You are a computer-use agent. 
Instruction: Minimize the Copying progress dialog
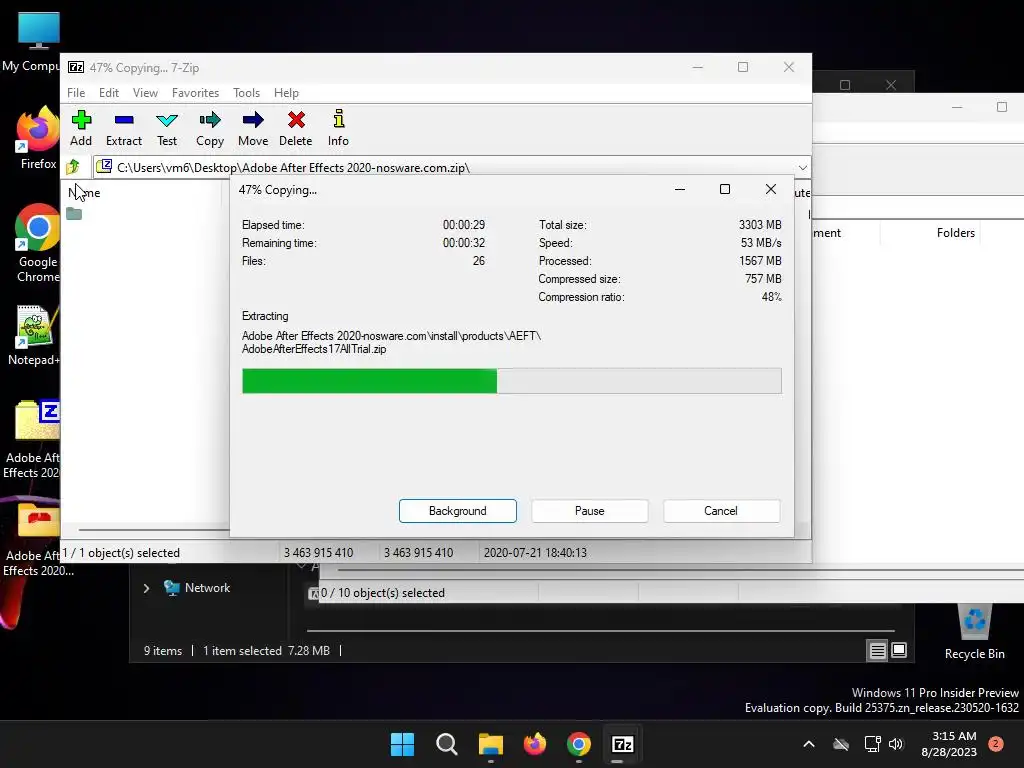tap(680, 189)
